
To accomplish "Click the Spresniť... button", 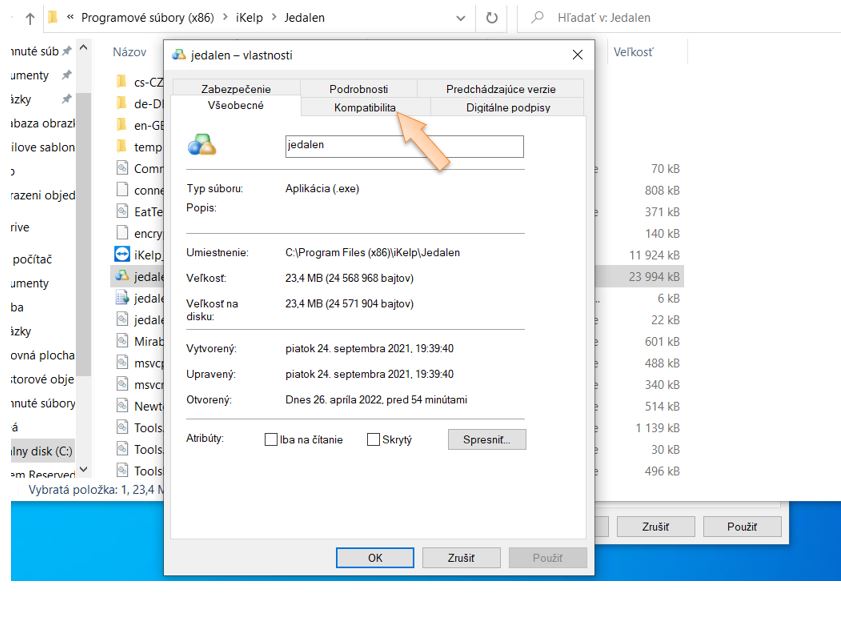I will (x=487, y=440).
